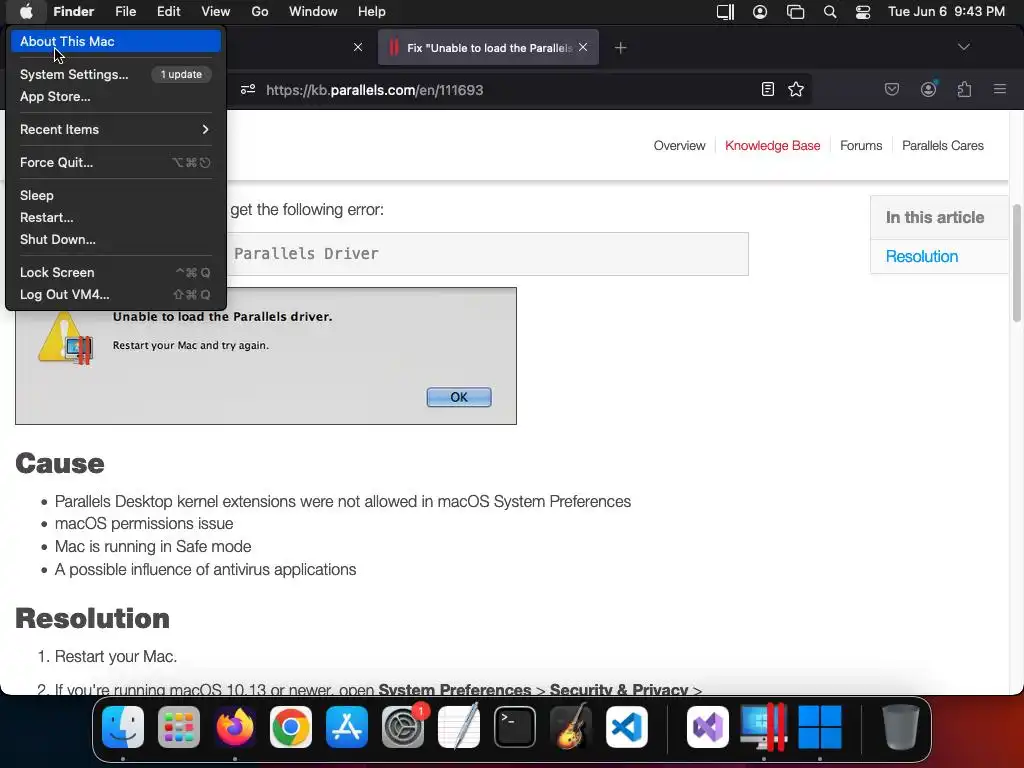1024x768 pixels.
Task: Open Visual Studio from the Dock
Action: [x=708, y=727]
